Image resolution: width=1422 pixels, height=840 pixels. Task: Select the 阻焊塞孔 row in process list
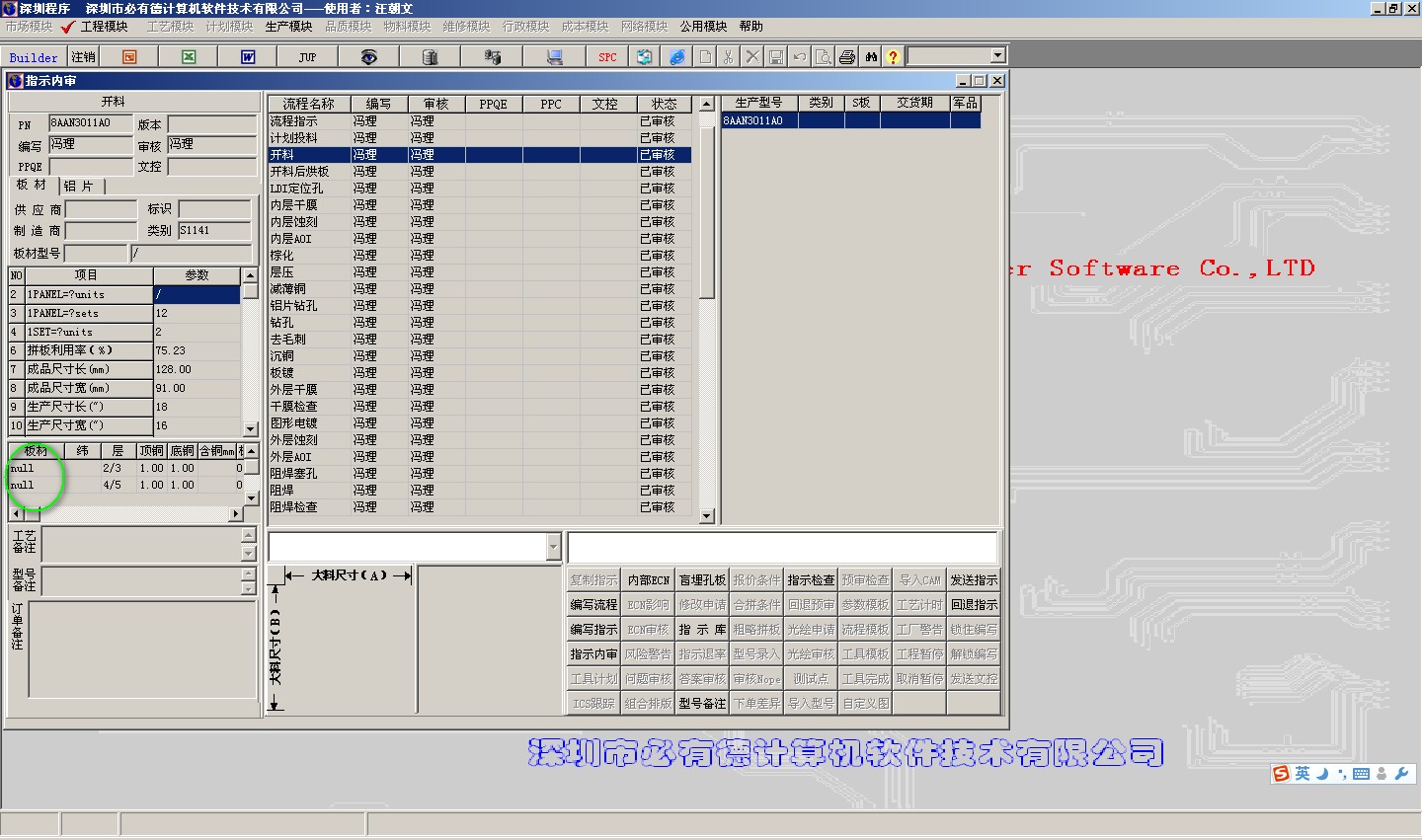click(x=480, y=474)
